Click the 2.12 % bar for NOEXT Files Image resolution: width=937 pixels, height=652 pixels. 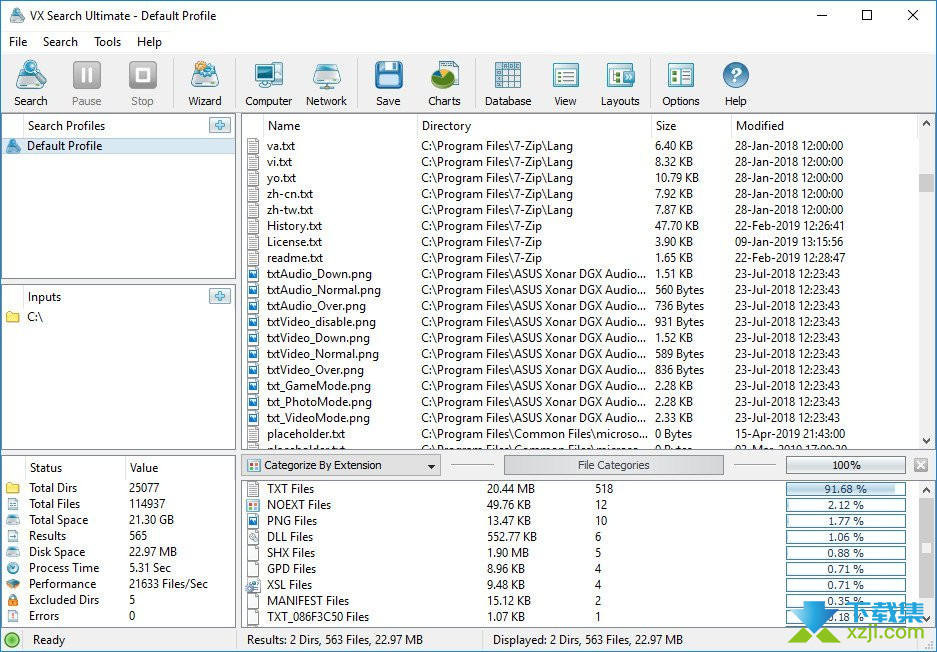tap(846, 505)
